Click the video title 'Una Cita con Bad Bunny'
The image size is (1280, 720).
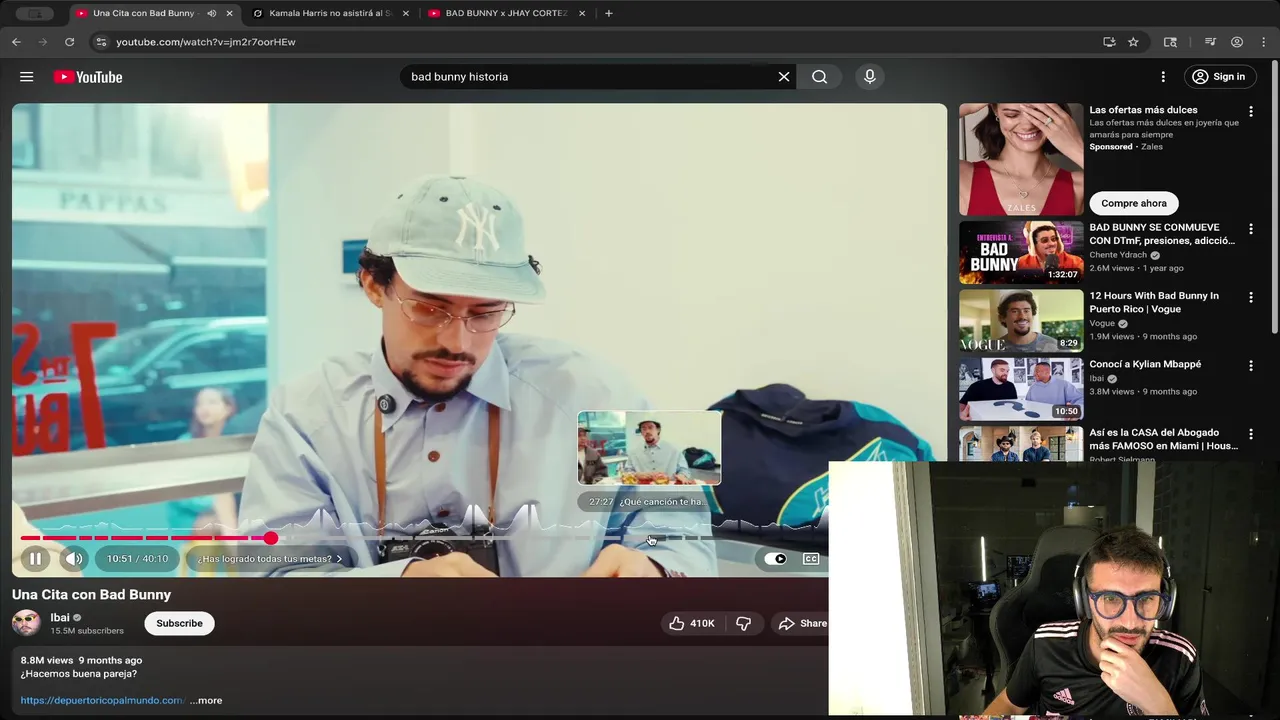coord(92,594)
